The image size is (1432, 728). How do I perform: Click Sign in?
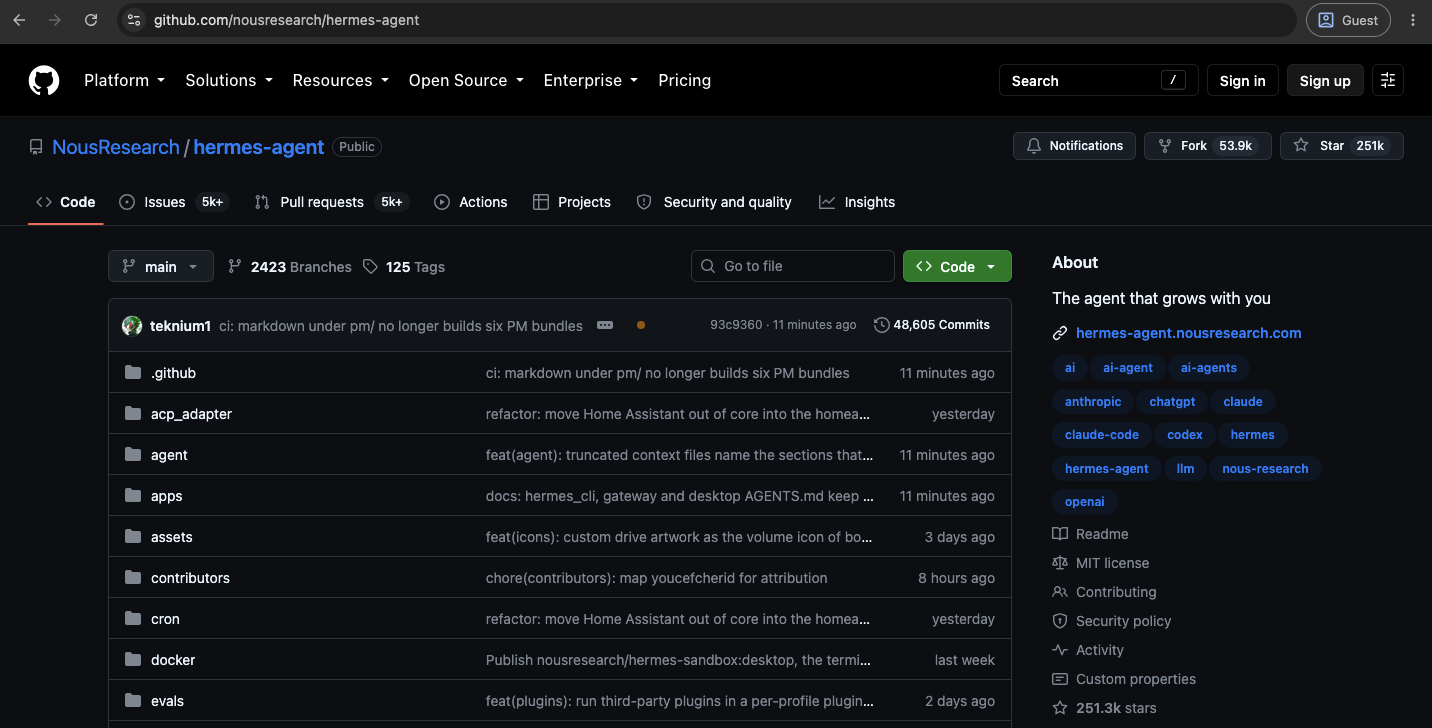click(x=1242, y=81)
